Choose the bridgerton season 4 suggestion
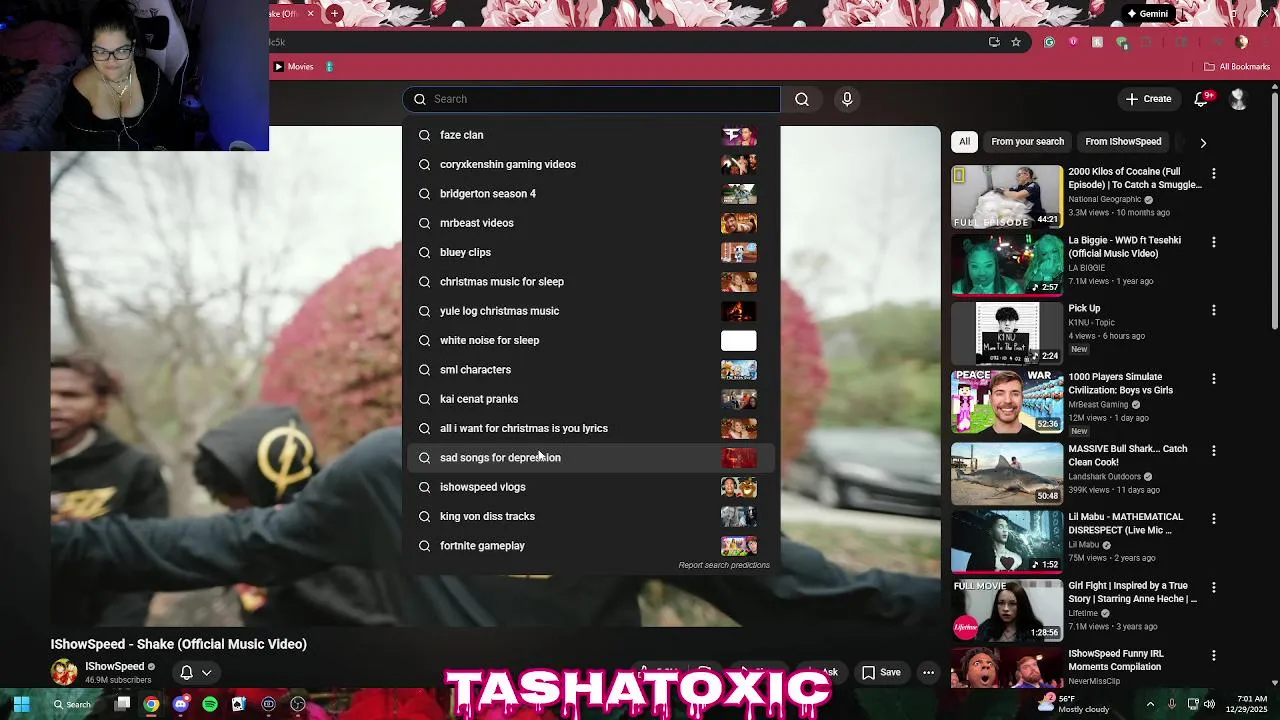The width and height of the screenshot is (1280, 720). pos(591,194)
